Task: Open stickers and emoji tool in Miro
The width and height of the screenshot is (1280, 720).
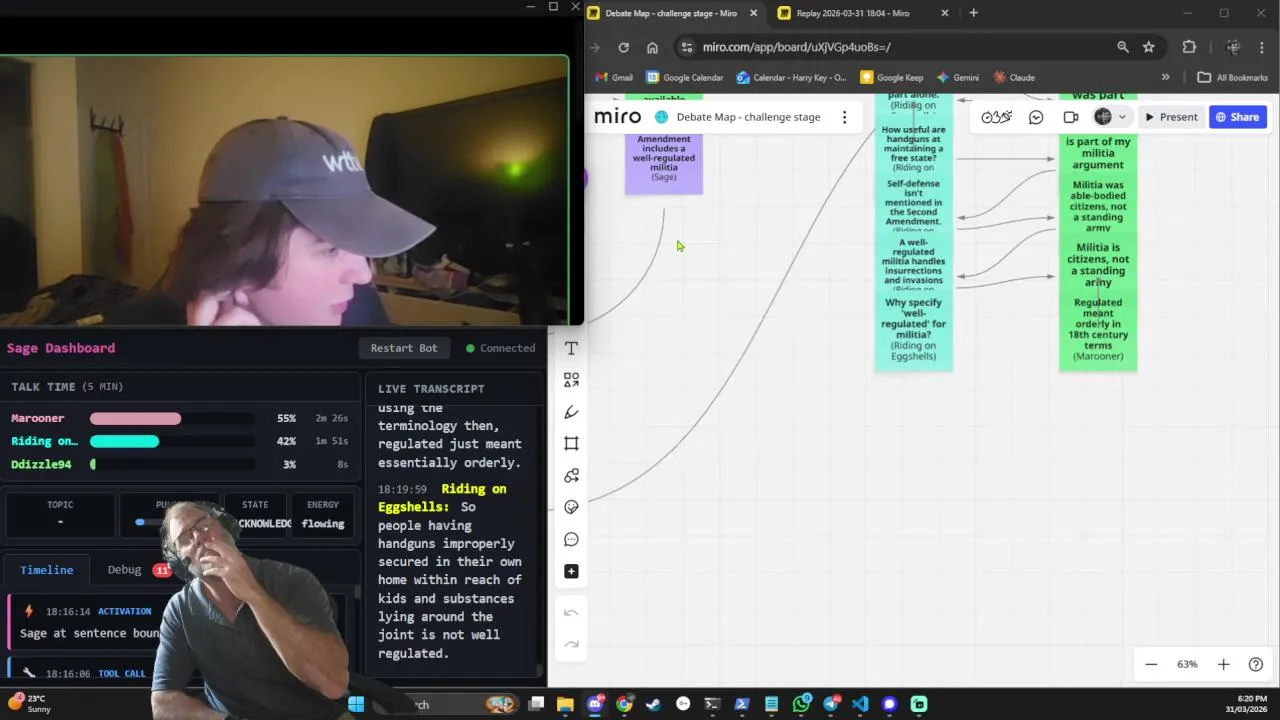Action: pyautogui.click(x=571, y=507)
